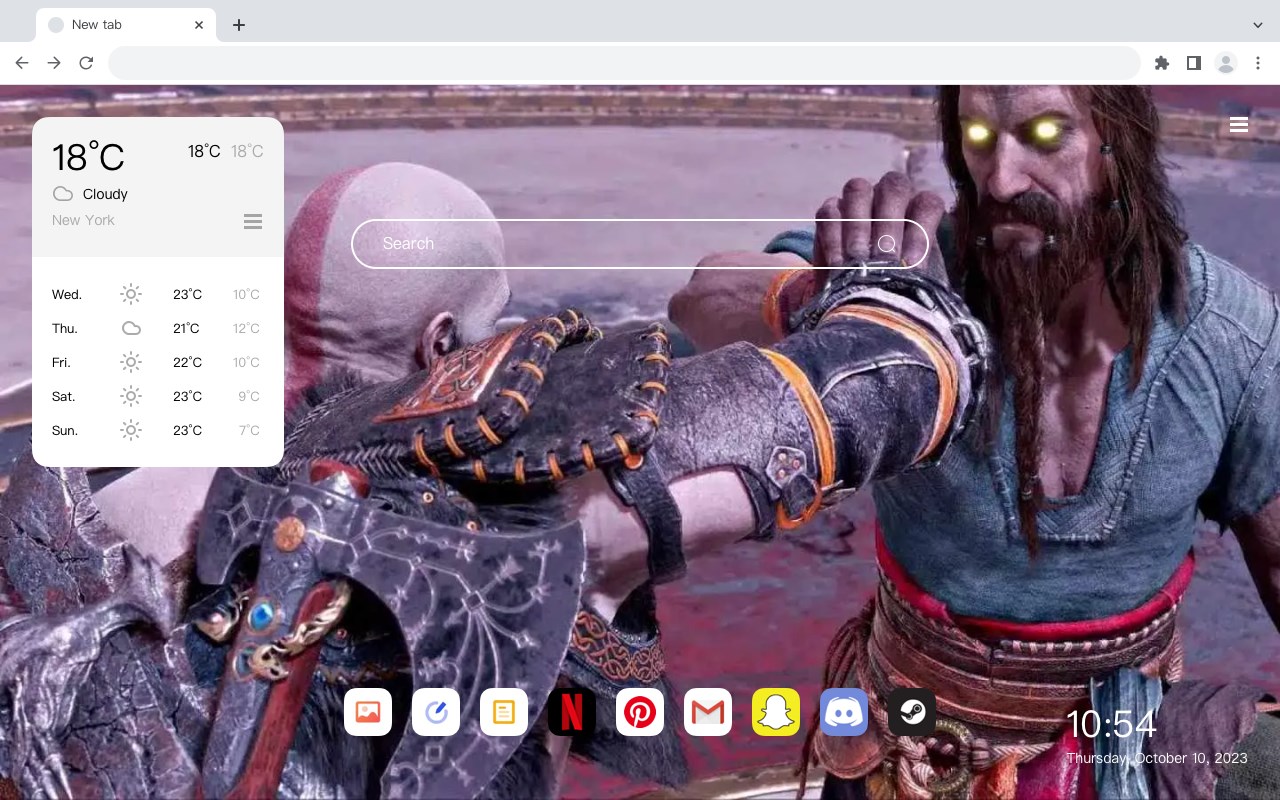Click the cloud icon beside Cloudy
The height and width of the screenshot is (800, 1280).
[62, 194]
